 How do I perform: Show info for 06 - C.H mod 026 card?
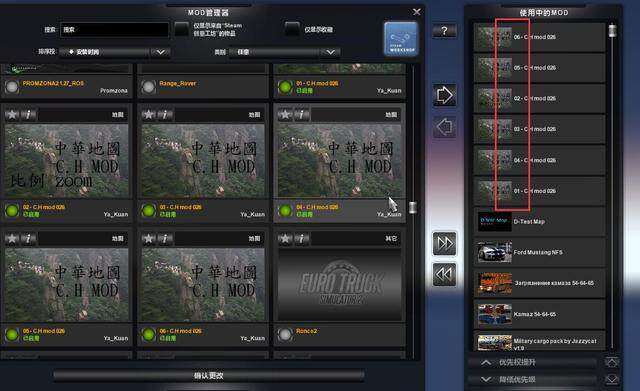click(165, 238)
